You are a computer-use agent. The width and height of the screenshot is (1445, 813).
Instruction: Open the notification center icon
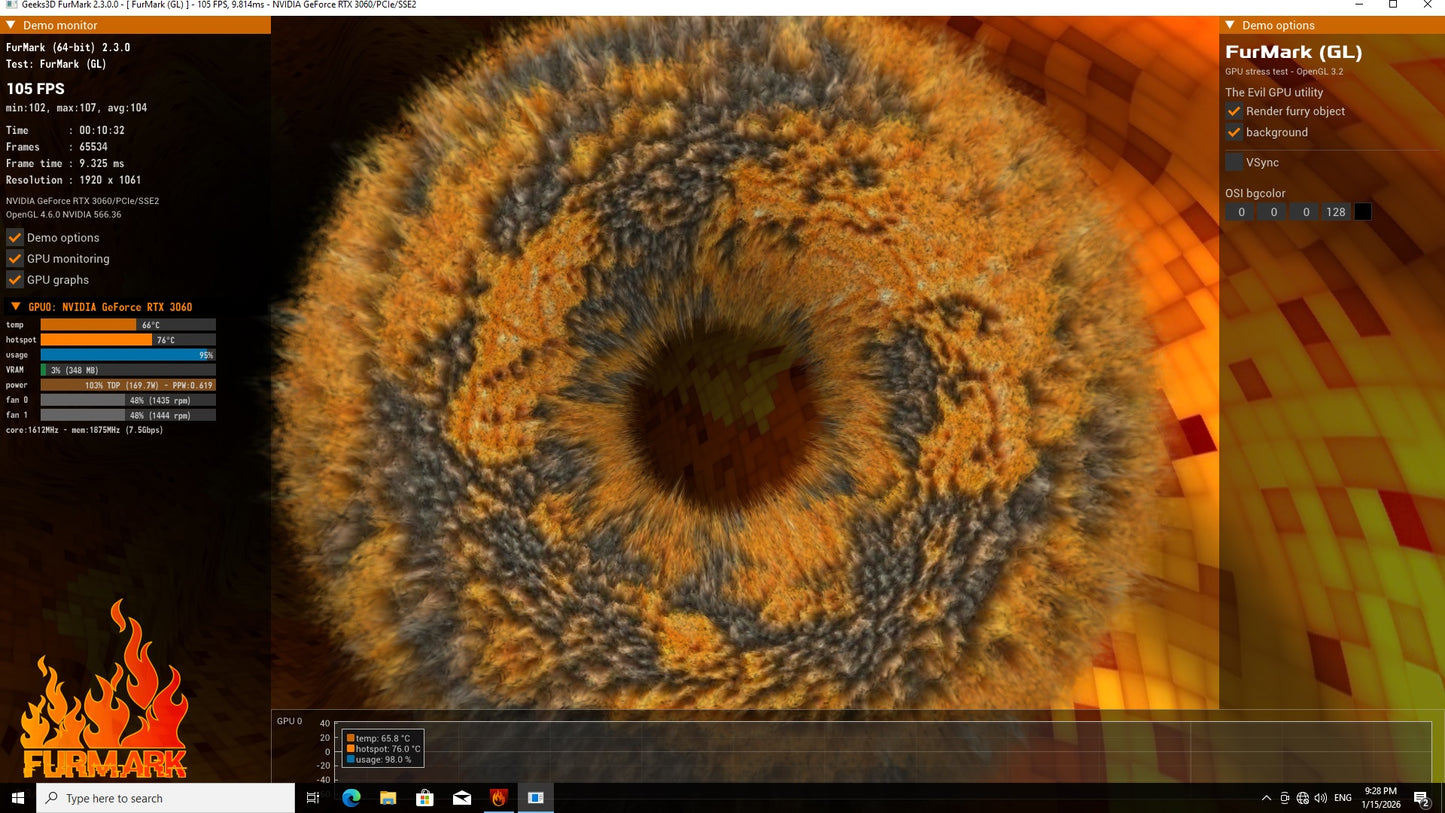coord(1421,798)
